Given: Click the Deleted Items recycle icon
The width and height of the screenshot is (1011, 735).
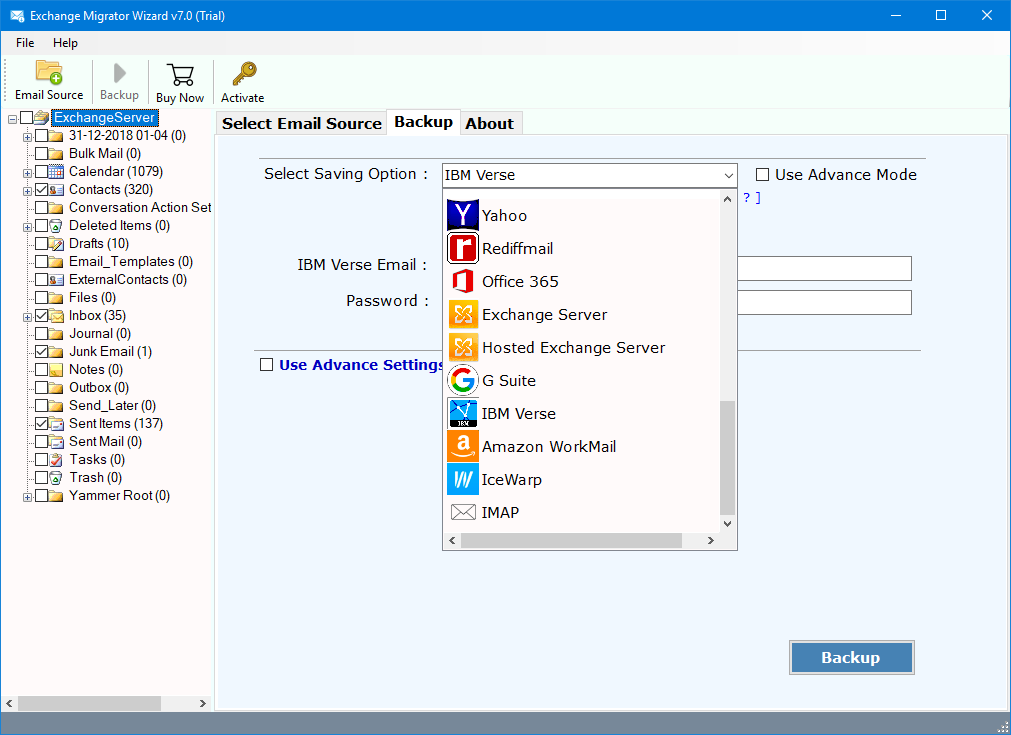Looking at the screenshot, I should pyautogui.click(x=56, y=226).
